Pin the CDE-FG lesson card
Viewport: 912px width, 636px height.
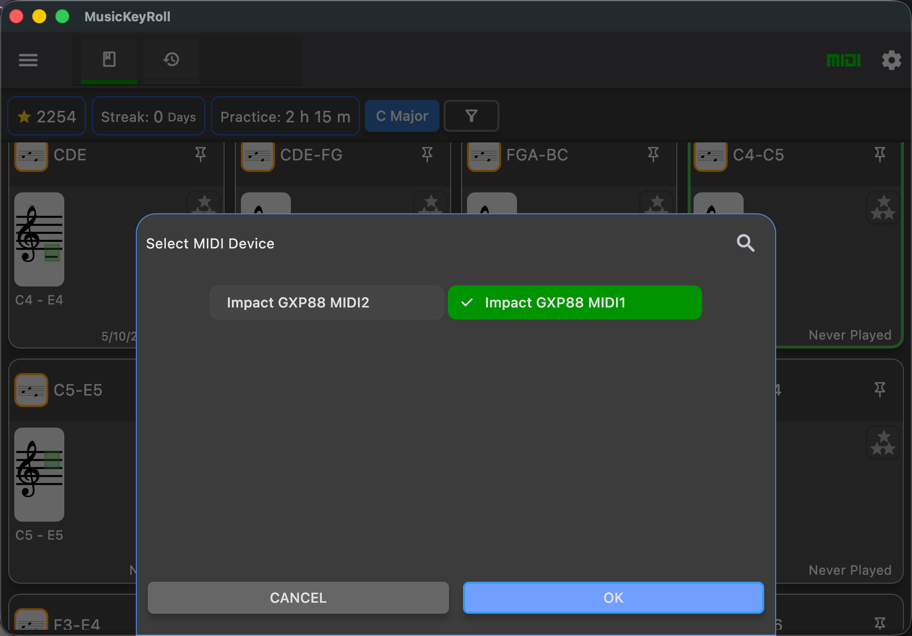pos(427,154)
